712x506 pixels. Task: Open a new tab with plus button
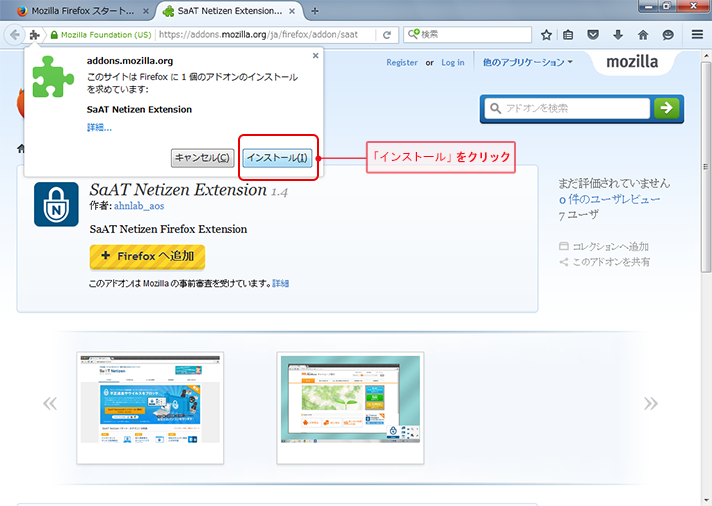click(x=315, y=11)
